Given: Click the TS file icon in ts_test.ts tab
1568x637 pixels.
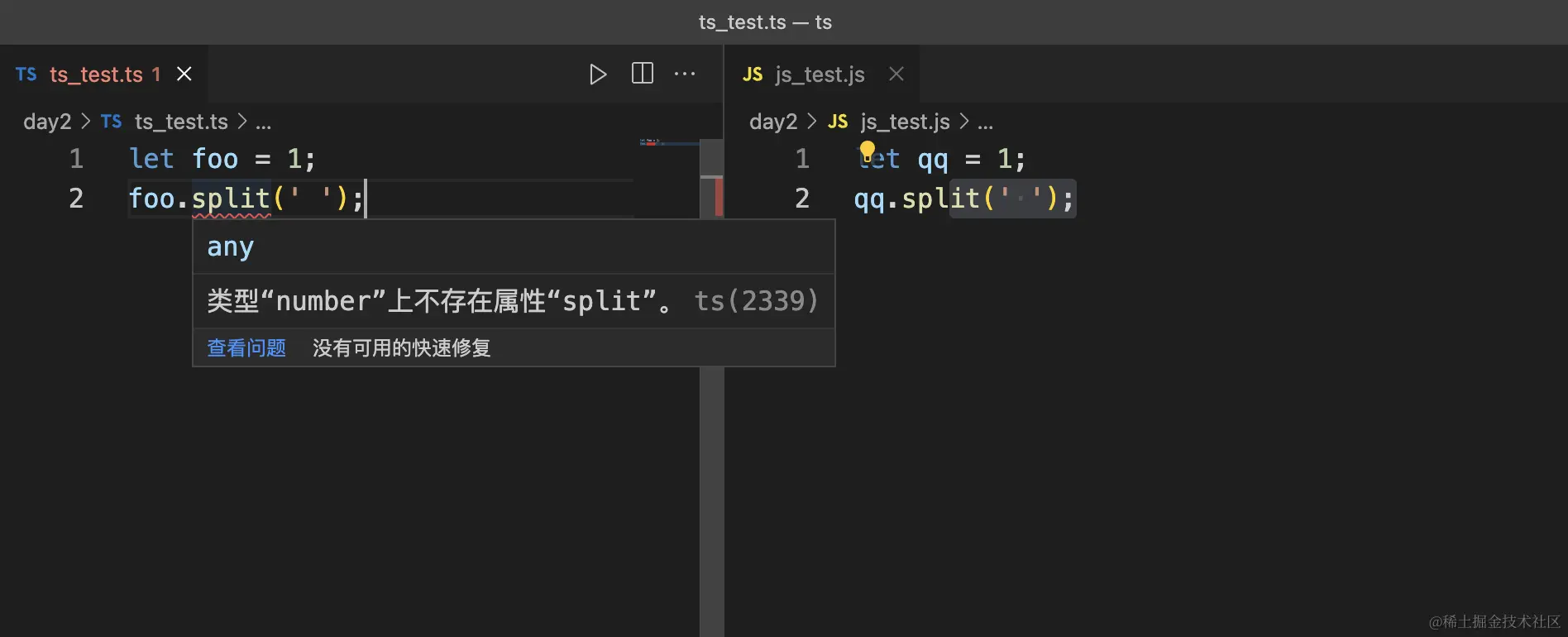Looking at the screenshot, I should [x=26, y=74].
